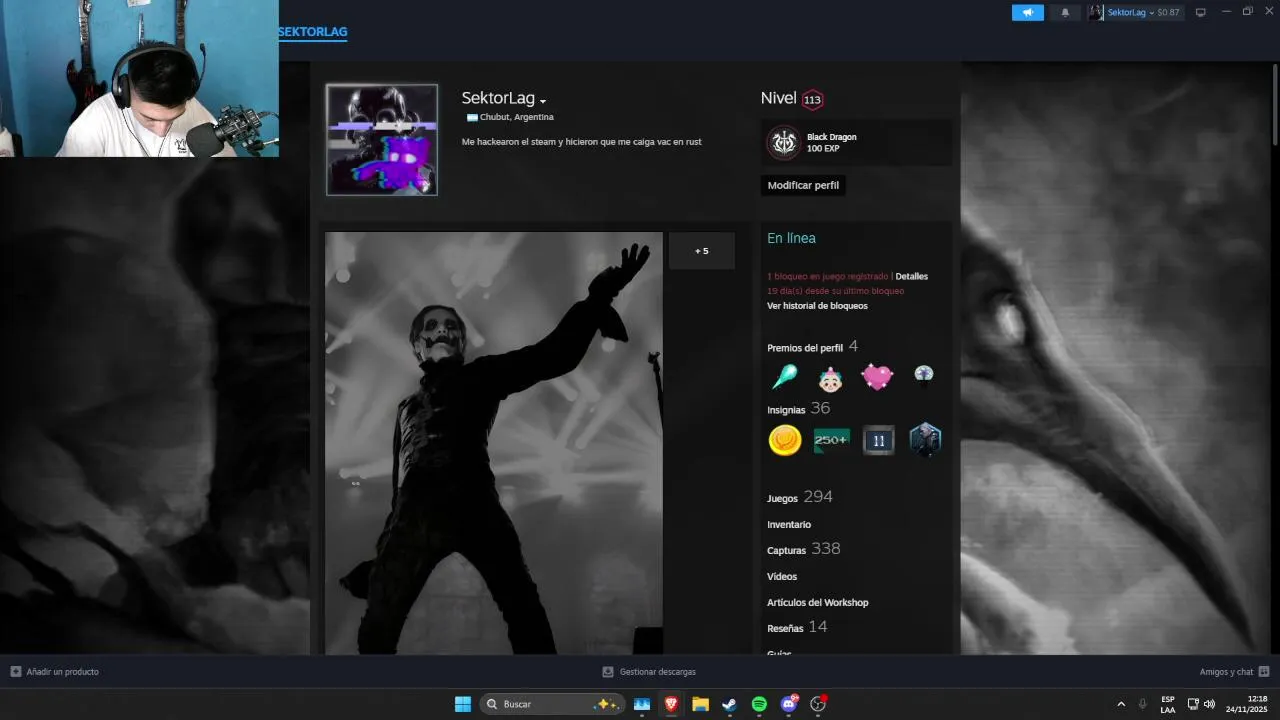Open File Explorer from taskbar
Image resolution: width=1280 pixels, height=720 pixels.
[700, 704]
